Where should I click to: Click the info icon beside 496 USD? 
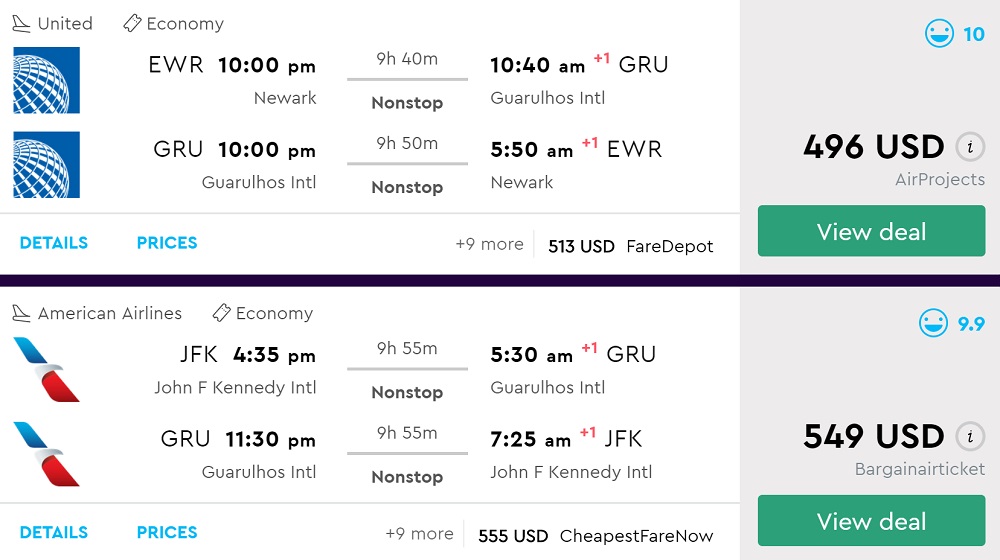[968, 148]
